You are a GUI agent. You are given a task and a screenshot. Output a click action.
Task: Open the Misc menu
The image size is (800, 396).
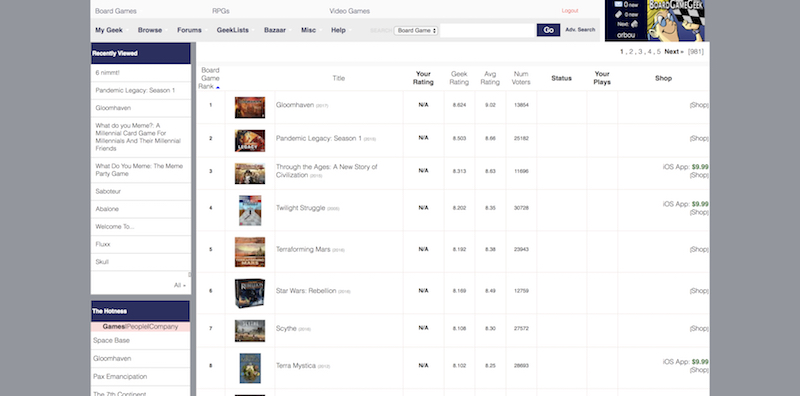point(308,30)
